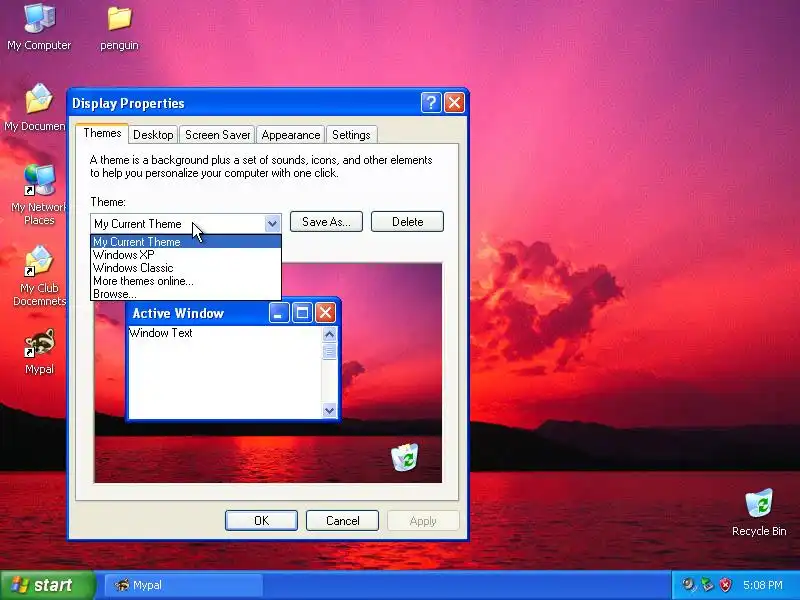Click preview scrollbar up arrow
Image resolution: width=800 pixels, height=600 pixels.
pyautogui.click(x=330, y=335)
